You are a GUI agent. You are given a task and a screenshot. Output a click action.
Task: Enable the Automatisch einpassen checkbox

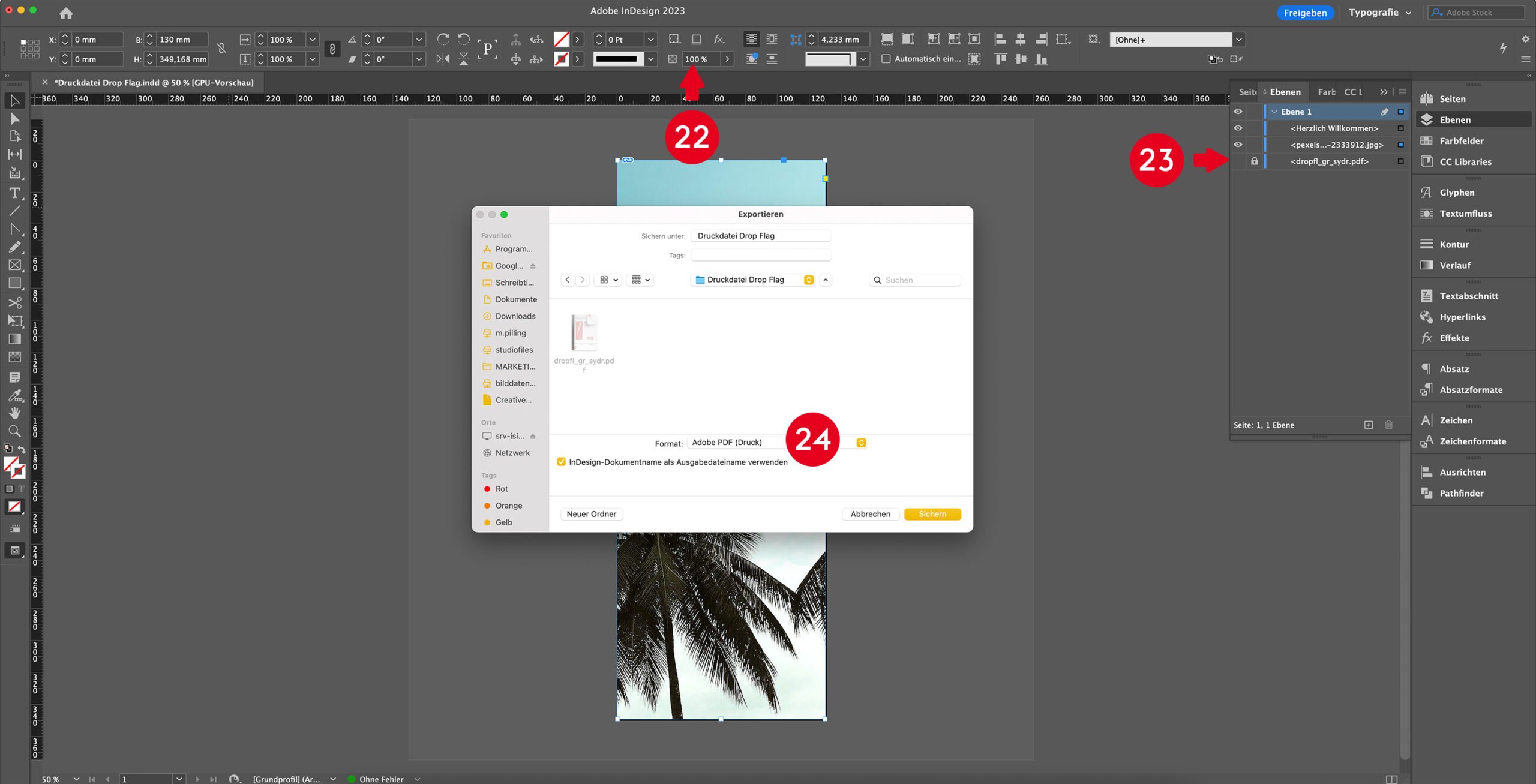(x=886, y=59)
